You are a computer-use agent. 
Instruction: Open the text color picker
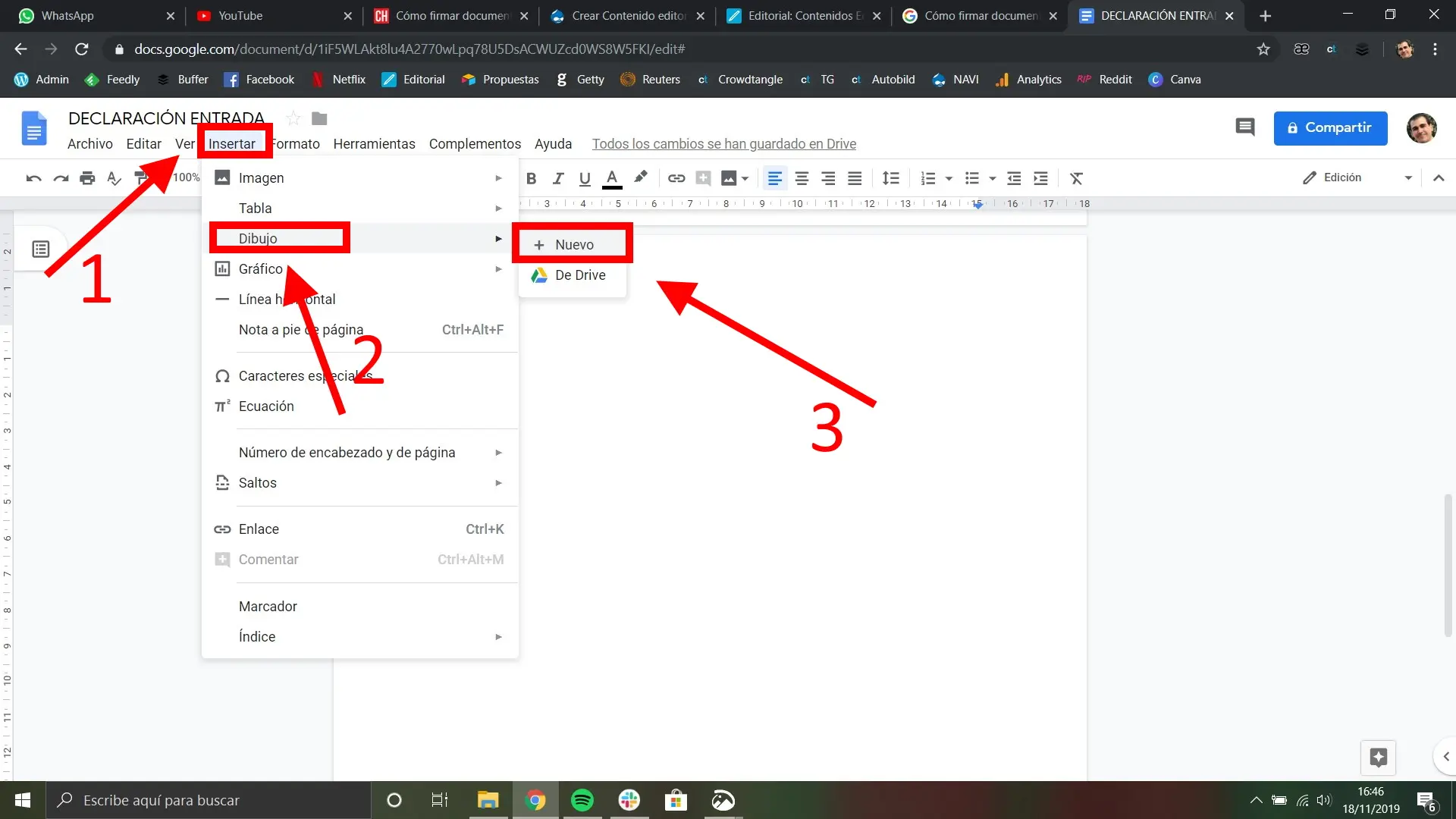pos(612,178)
